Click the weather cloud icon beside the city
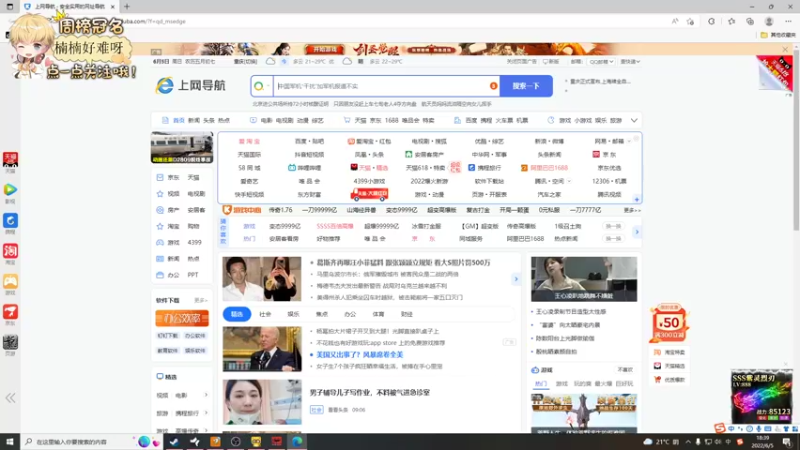The image size is (800, 450). pos(270,61)
